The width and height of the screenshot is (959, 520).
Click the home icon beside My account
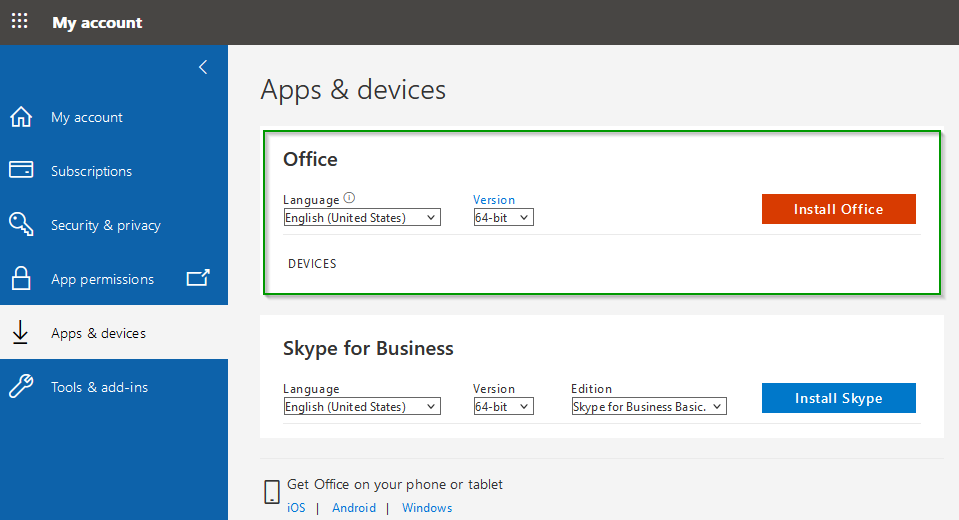tap(21, 117)
